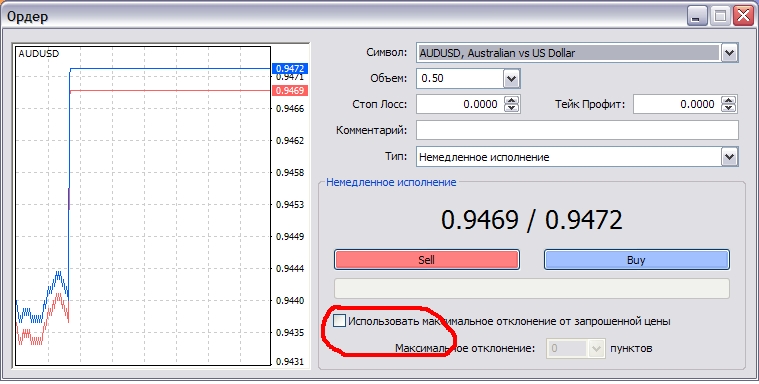Expand the Объем volume dropdown arrow
The height and width of the screenshot is (384, 759).
point(511,78)
